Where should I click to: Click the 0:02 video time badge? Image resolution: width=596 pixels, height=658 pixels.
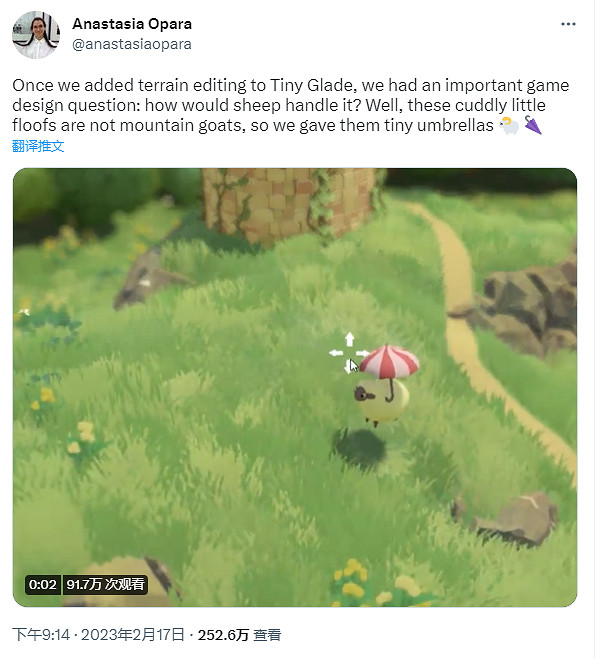(x=43, y=584)
